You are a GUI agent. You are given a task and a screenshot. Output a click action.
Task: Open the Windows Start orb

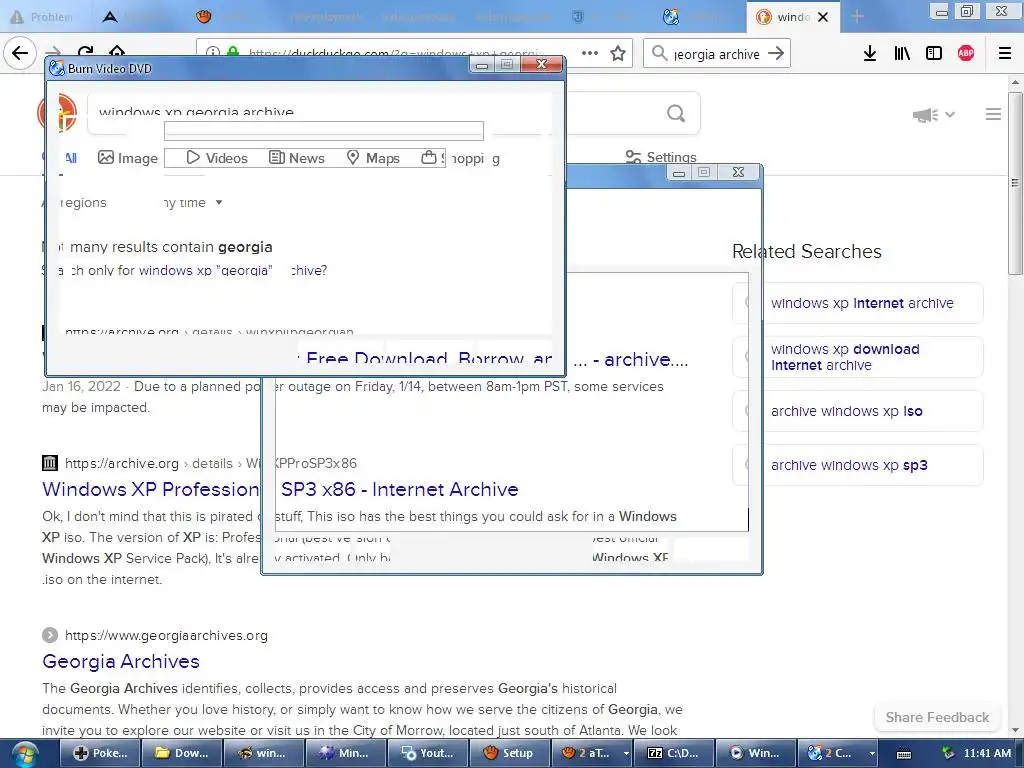tap(24, 753)
